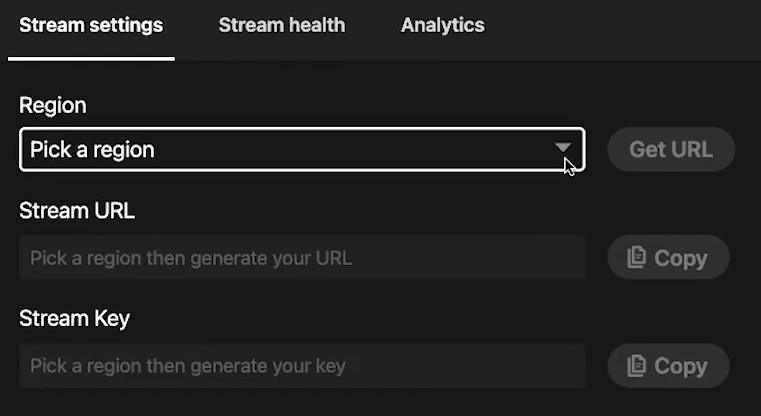This screenshot has height=416, width=761.
Task: Copy the Stream URL
Action: tap(668, 258)
